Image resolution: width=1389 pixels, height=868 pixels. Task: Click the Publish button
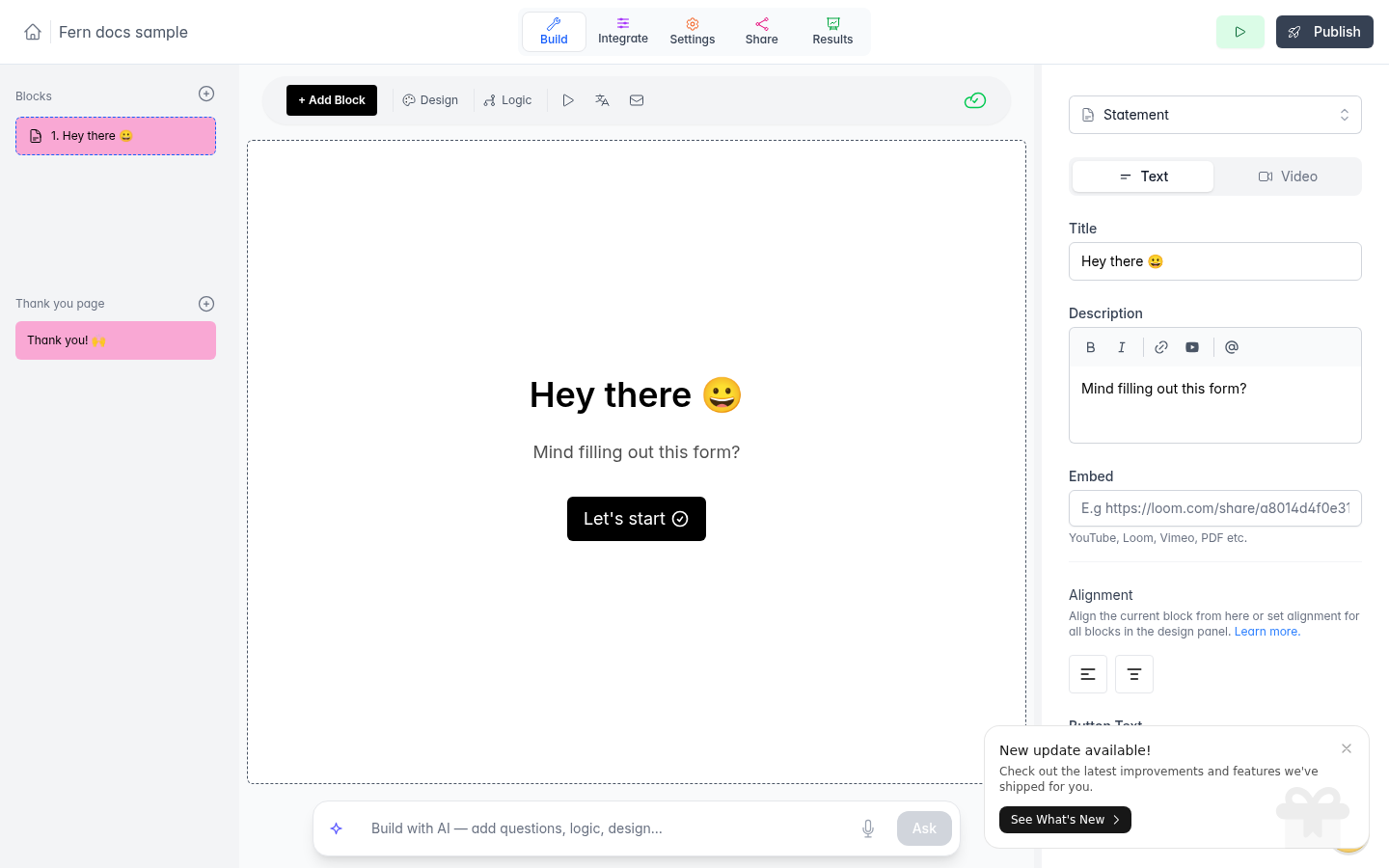point(1324,32)
